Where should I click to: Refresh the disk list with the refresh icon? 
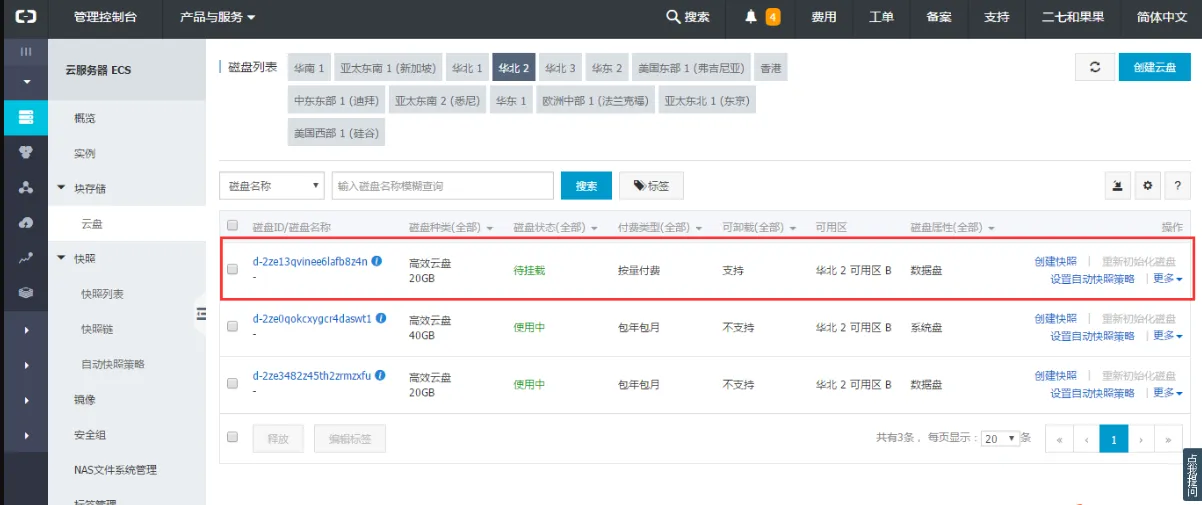coord(1095,67)
